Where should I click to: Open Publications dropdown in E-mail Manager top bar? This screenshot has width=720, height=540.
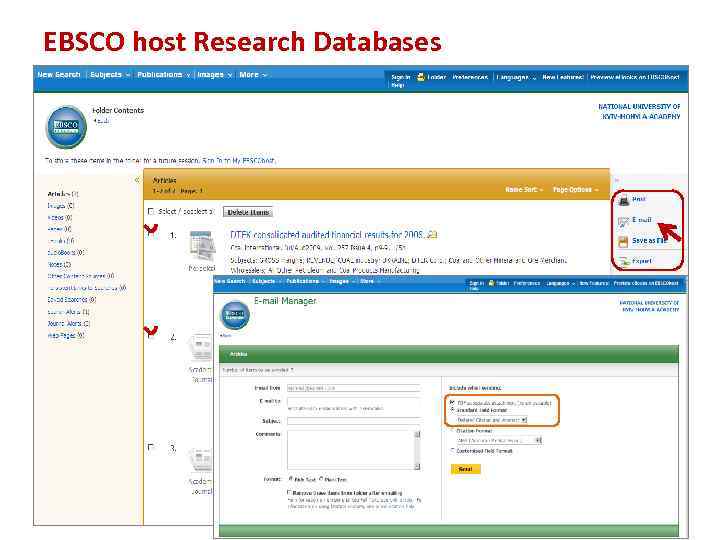(x=305, y=281)
